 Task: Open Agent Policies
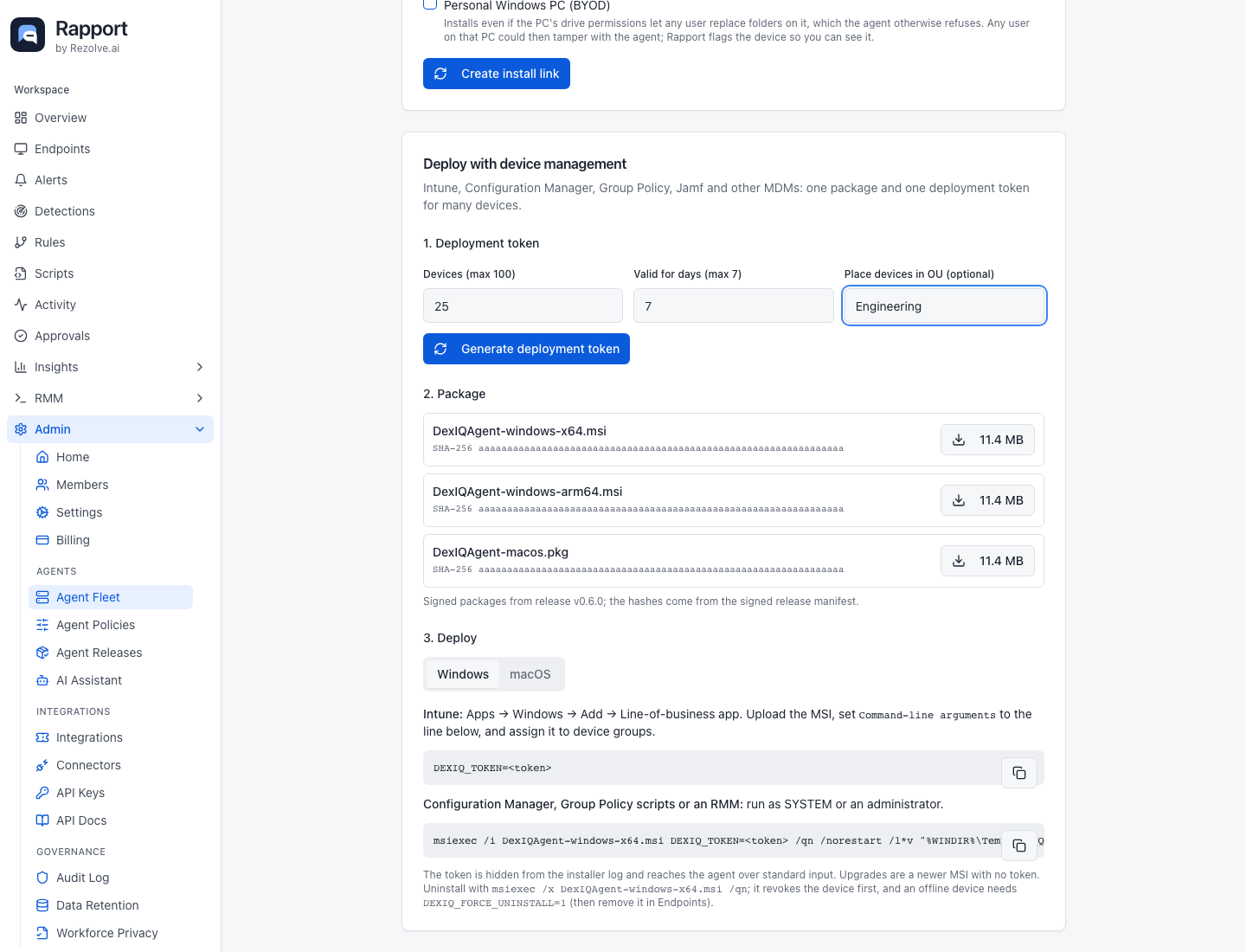click(x=111, y=625)
